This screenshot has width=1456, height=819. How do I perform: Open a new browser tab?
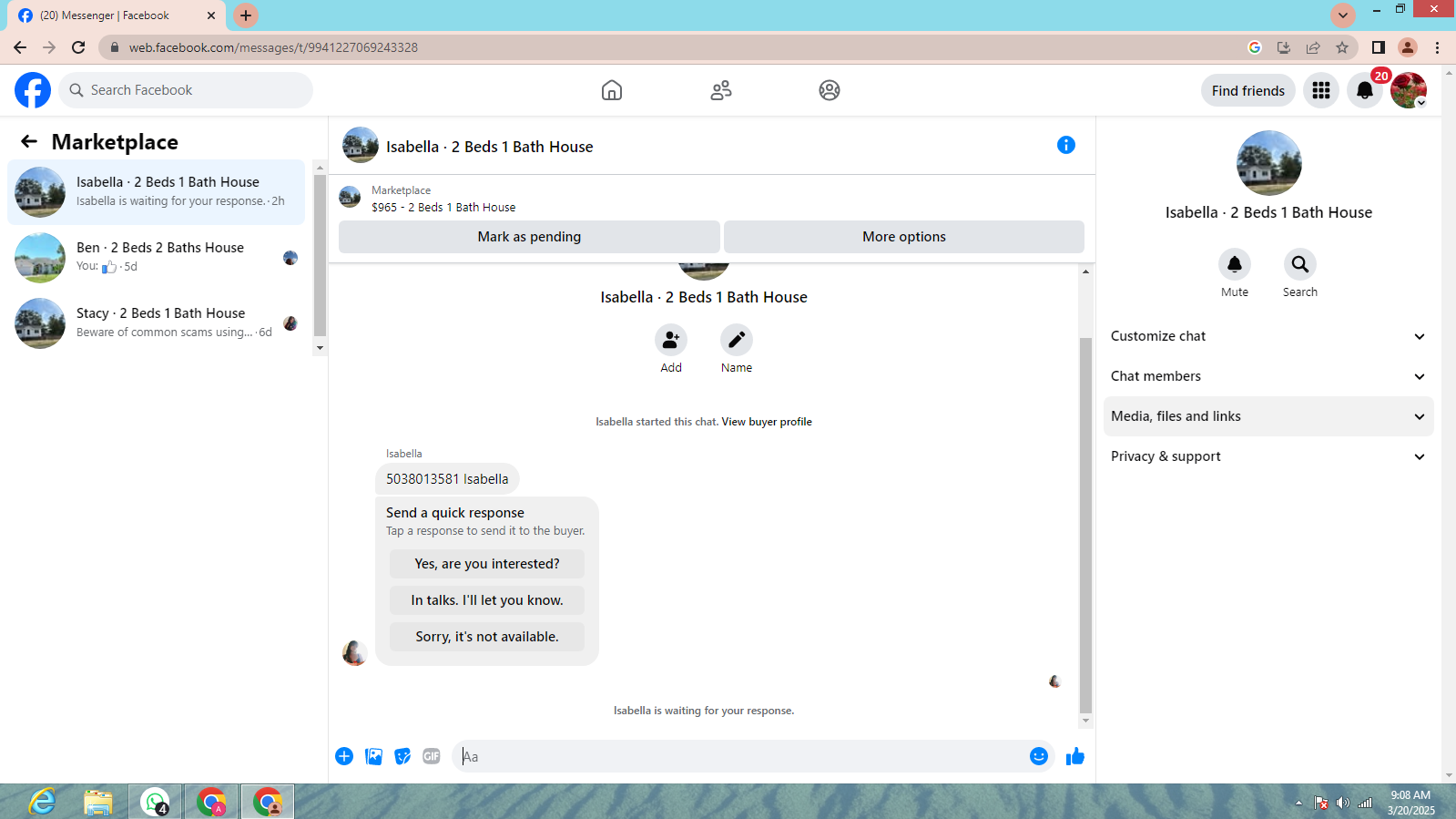pos(246,15)
